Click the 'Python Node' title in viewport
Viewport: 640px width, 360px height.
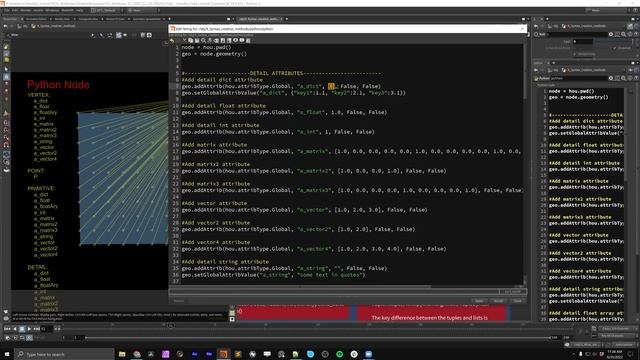pos(58,84)
